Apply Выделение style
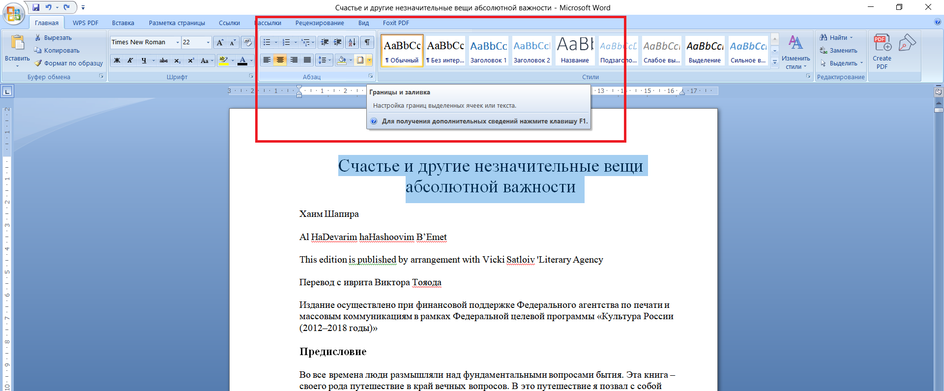 point(704,50)
